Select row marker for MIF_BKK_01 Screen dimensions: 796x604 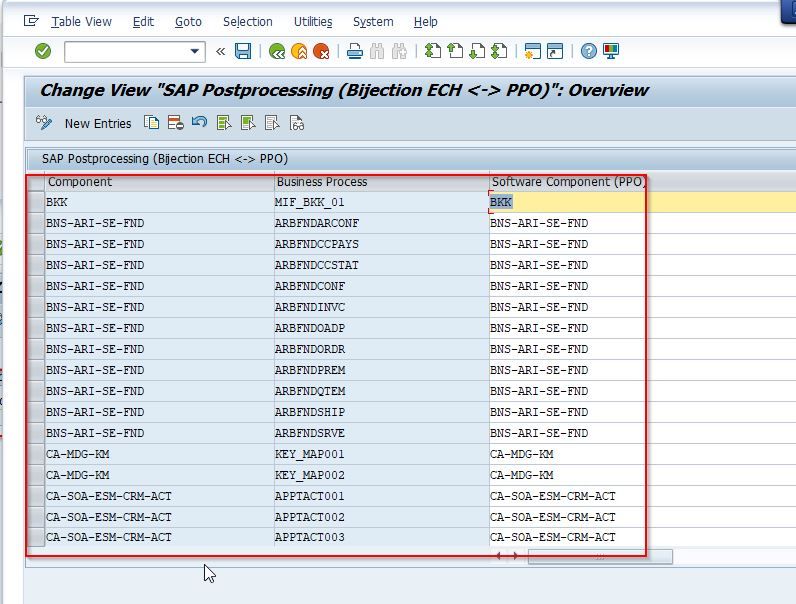pyautogui.click(x=36, y=202)
